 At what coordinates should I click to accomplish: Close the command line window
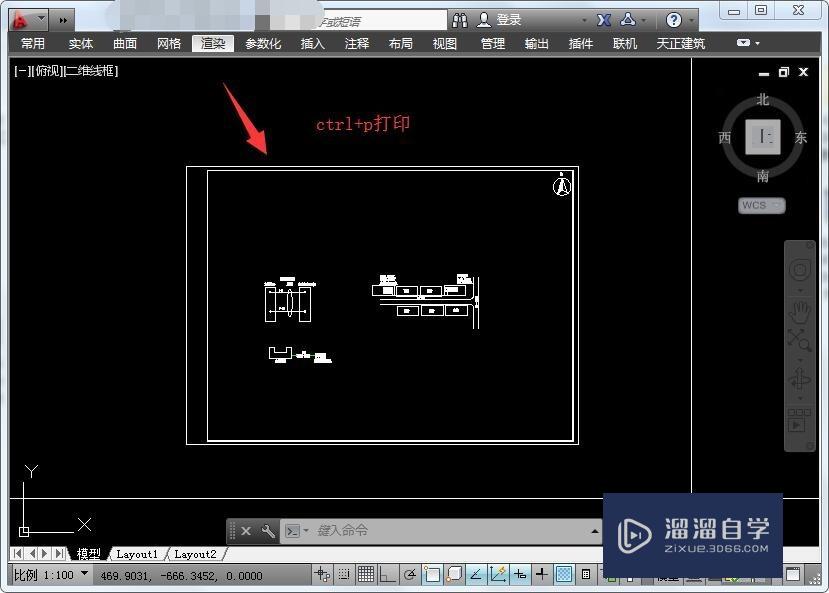246,531
